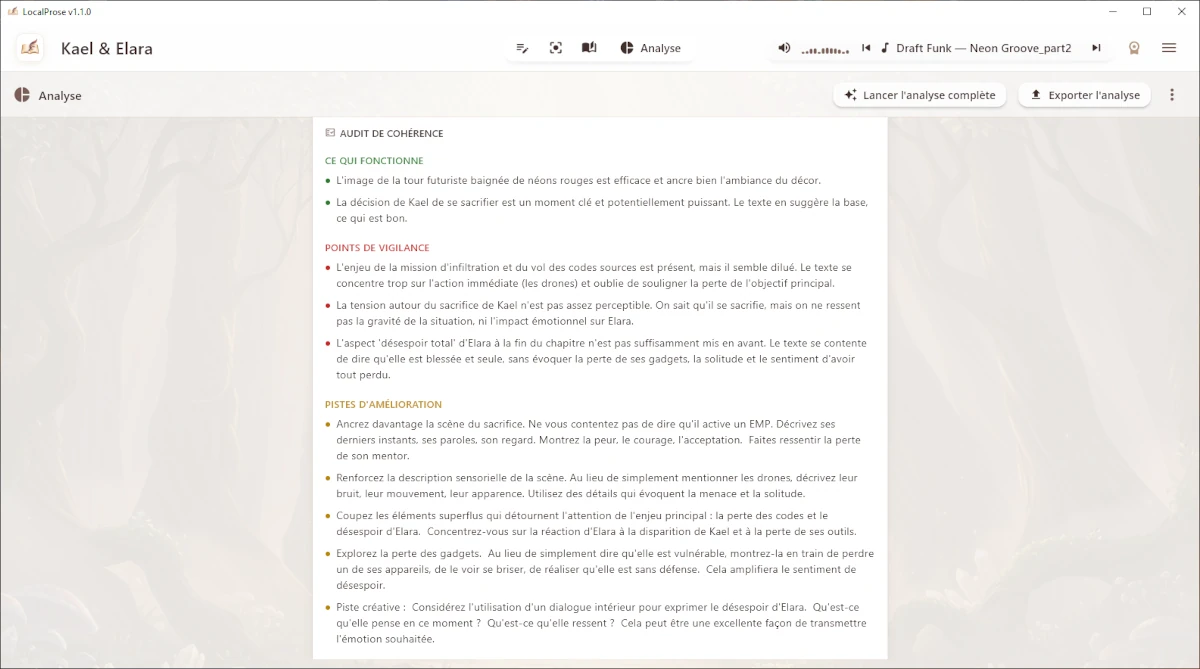Open the book and codex icon
Viewport: 1200px width, 669px height.
coord(589,48)
